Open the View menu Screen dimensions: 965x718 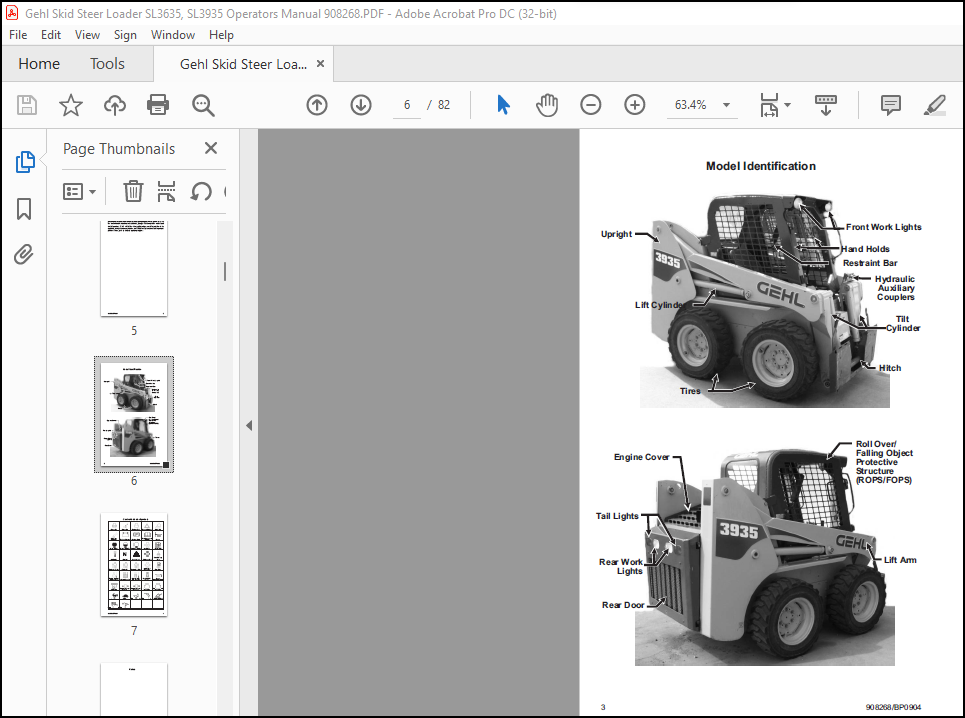coord(87,35)
